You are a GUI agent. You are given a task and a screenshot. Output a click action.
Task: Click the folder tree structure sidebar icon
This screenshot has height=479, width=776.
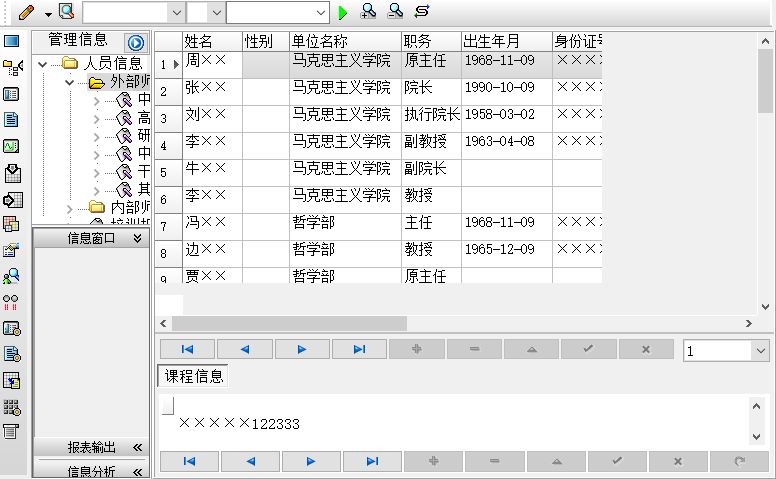click(12, 67)
